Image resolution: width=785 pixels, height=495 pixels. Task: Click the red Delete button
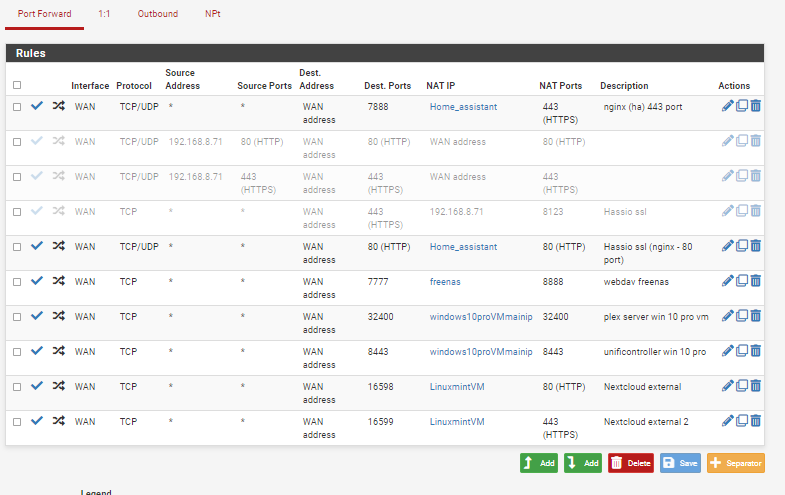[631, 463]
